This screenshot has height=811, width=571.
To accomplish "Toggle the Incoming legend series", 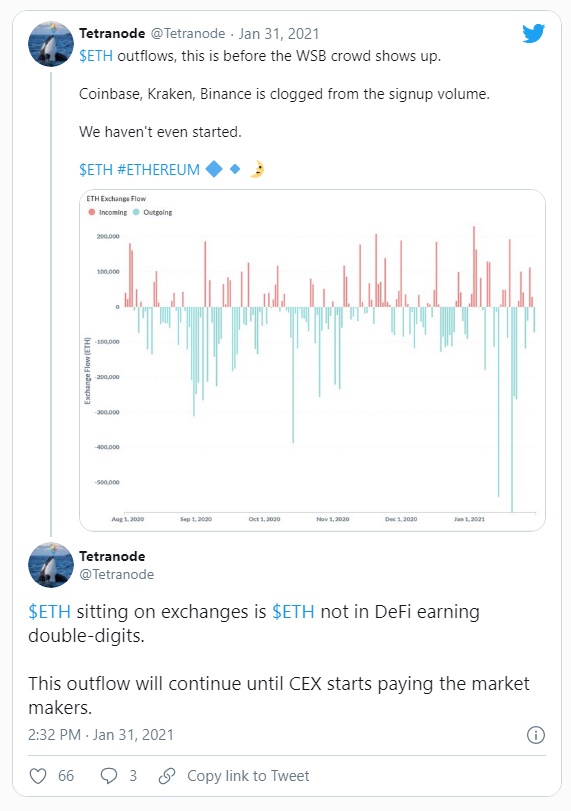I will coord(108,212).
